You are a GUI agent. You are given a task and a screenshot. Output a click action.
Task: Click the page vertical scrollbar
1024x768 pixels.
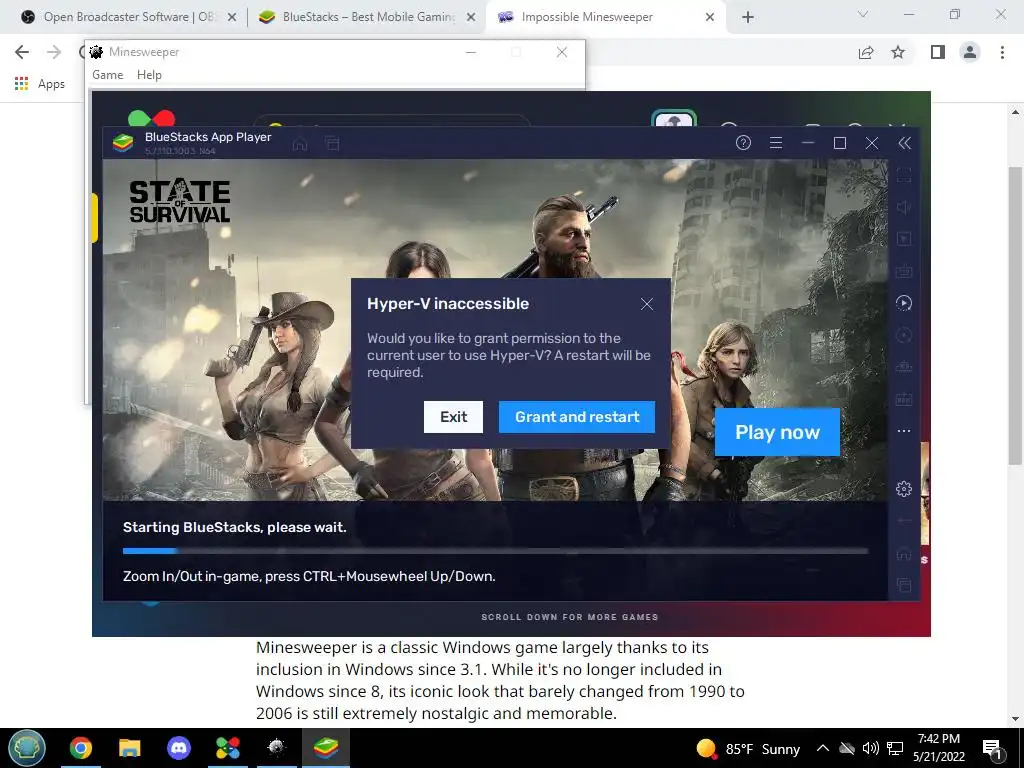[1015, 315]
